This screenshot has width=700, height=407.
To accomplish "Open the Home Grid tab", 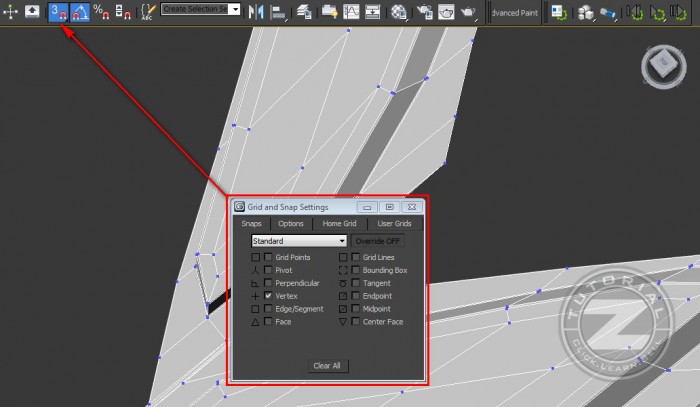I will (x=339, y=224).
